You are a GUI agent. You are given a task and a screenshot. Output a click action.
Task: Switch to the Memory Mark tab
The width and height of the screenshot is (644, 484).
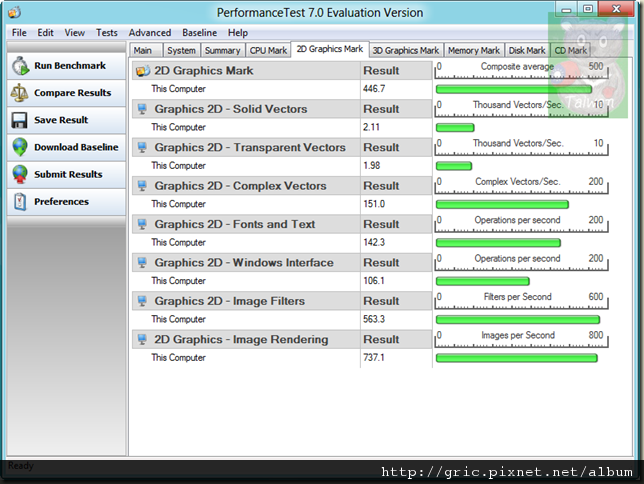tap(474, 51)
